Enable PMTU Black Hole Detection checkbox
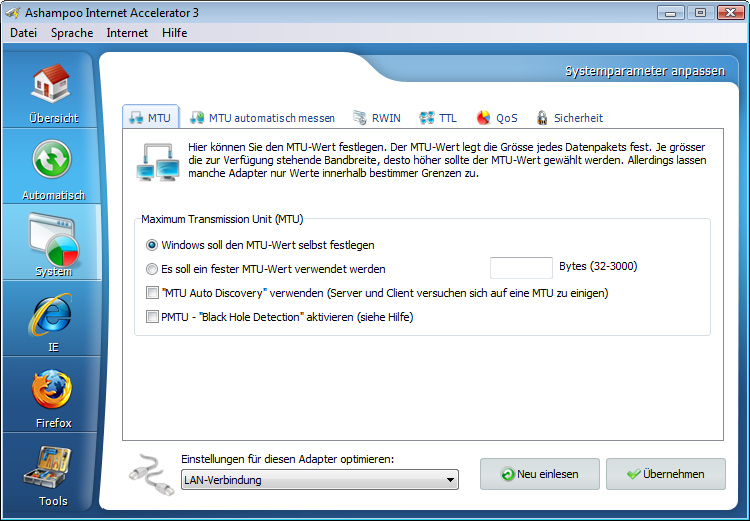Image resolution: width=750 pixels, height=521 pixels. (x=152, y=317)
